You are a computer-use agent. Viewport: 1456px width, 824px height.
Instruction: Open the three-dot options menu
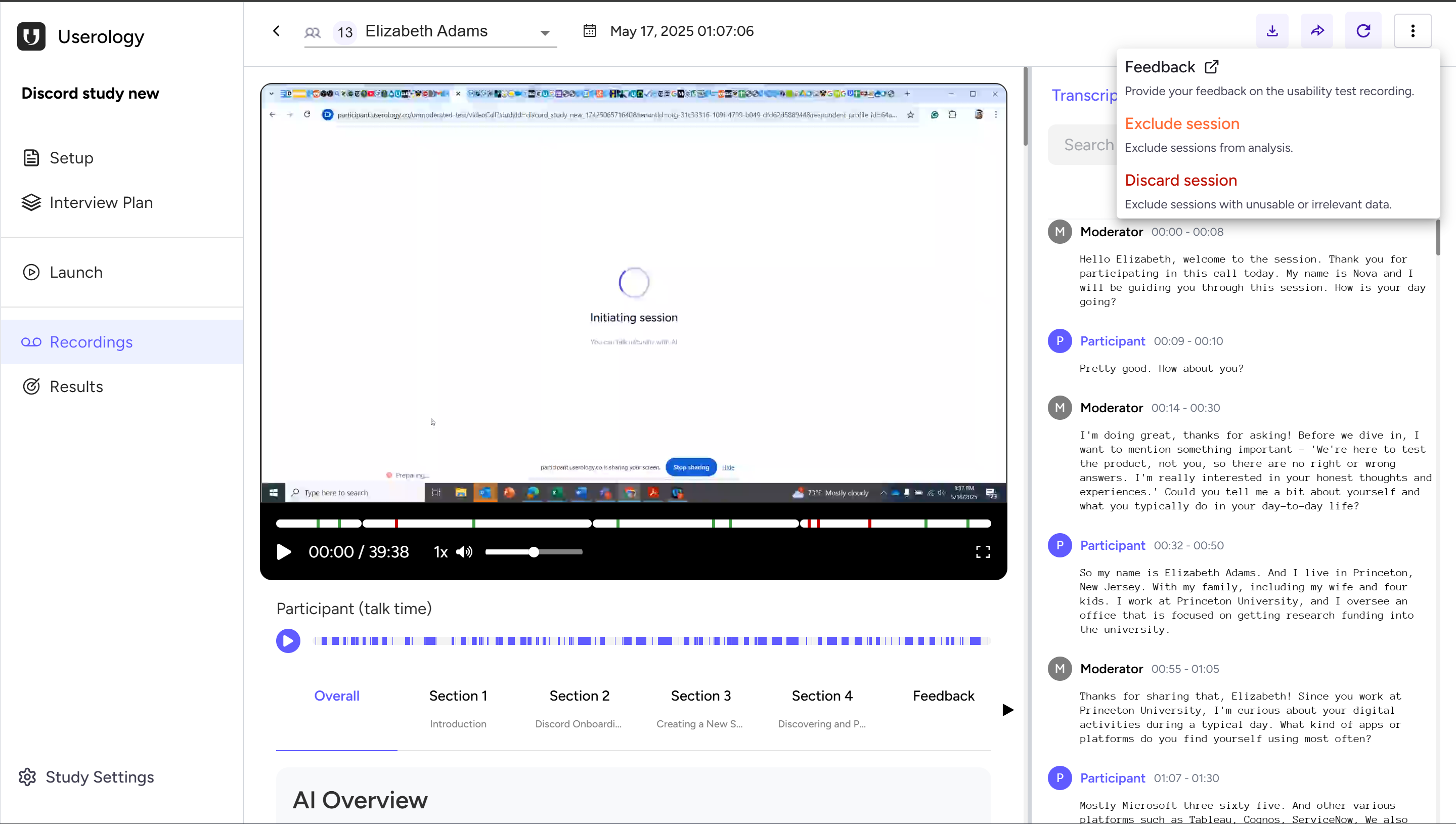[1413, 31]
